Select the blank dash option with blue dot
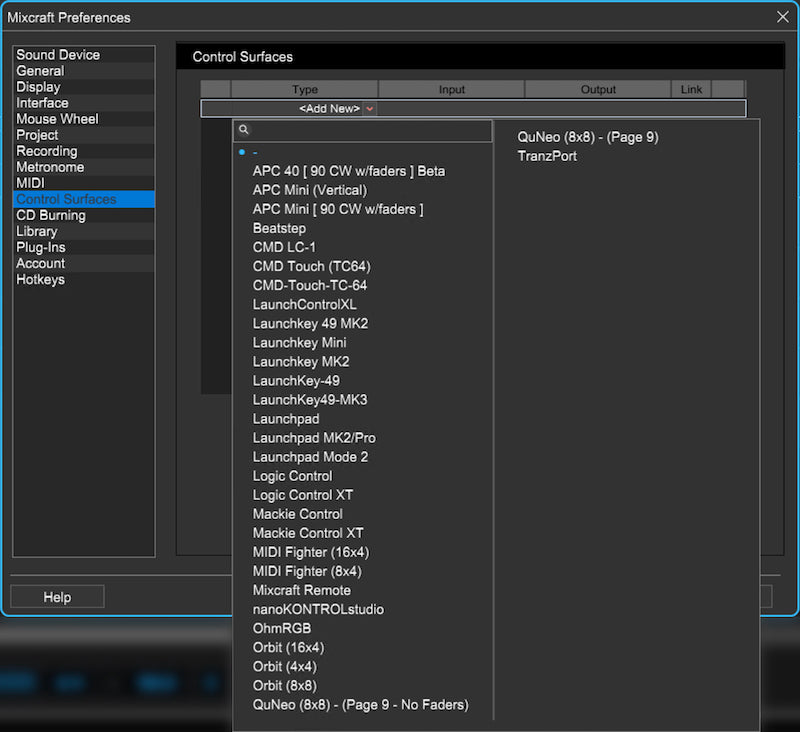 (255, 152)
